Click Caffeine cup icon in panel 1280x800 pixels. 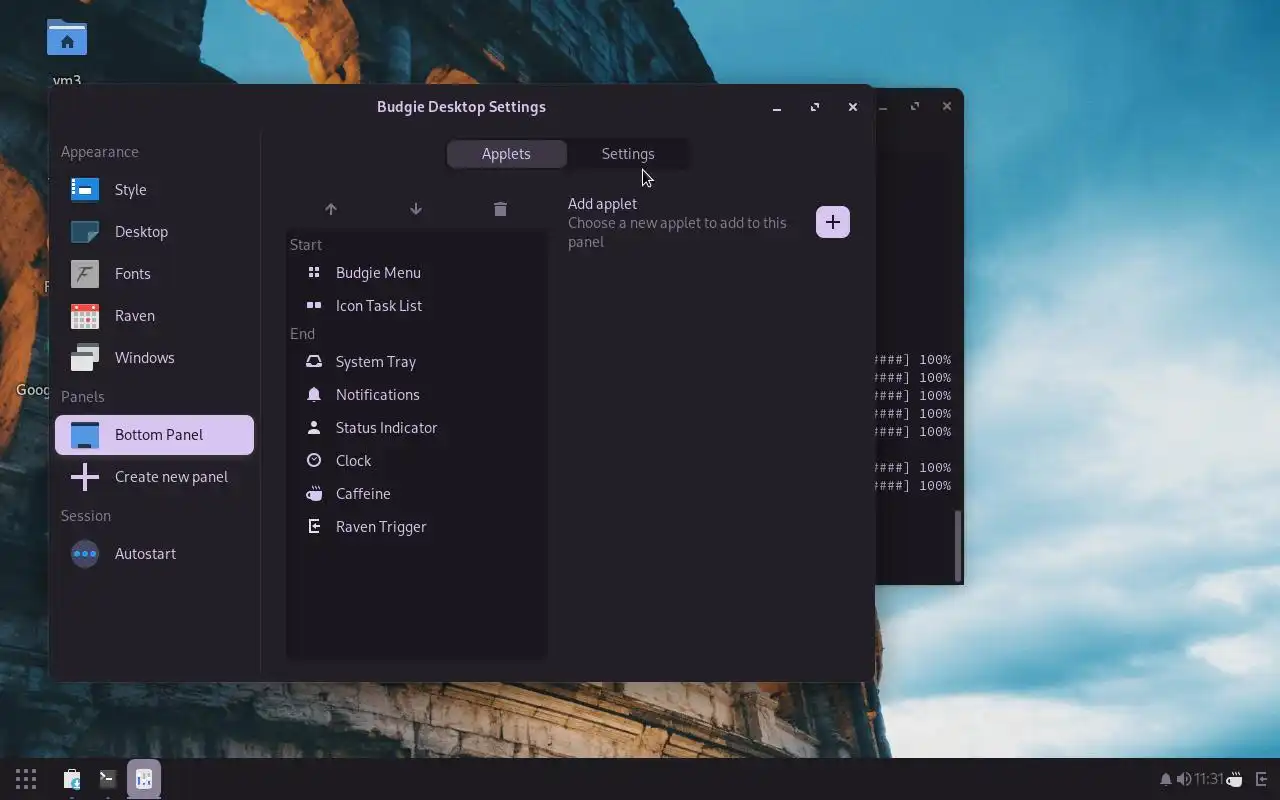(1235, 779)
